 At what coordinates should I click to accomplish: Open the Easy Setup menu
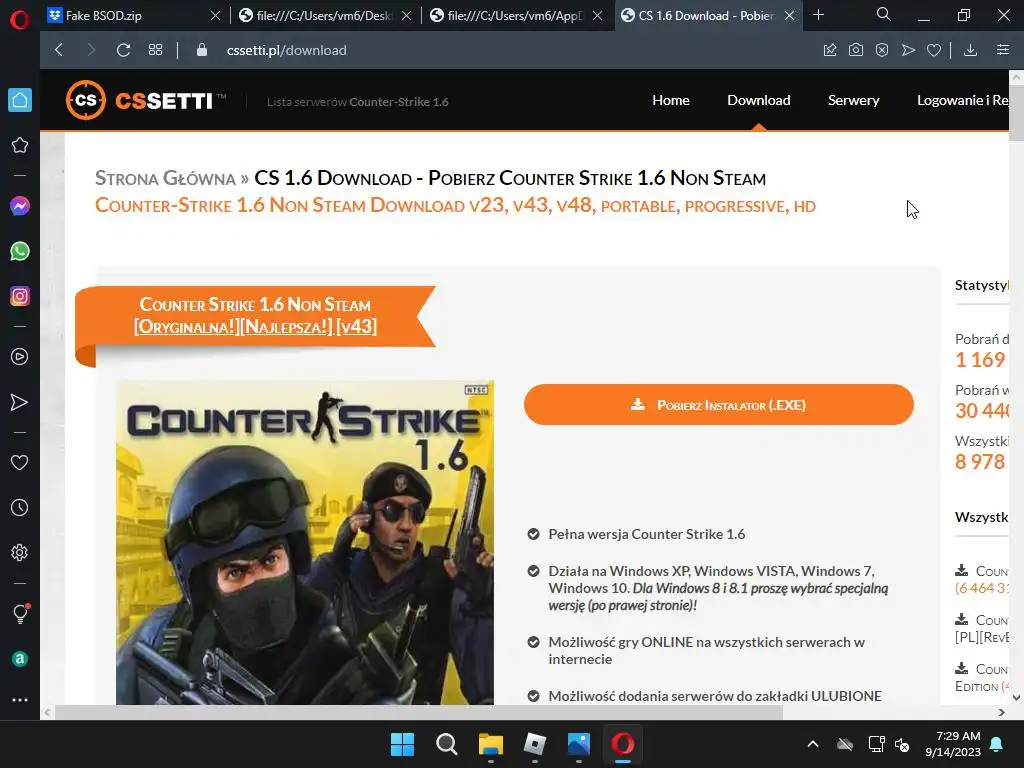coord(1003,50)
